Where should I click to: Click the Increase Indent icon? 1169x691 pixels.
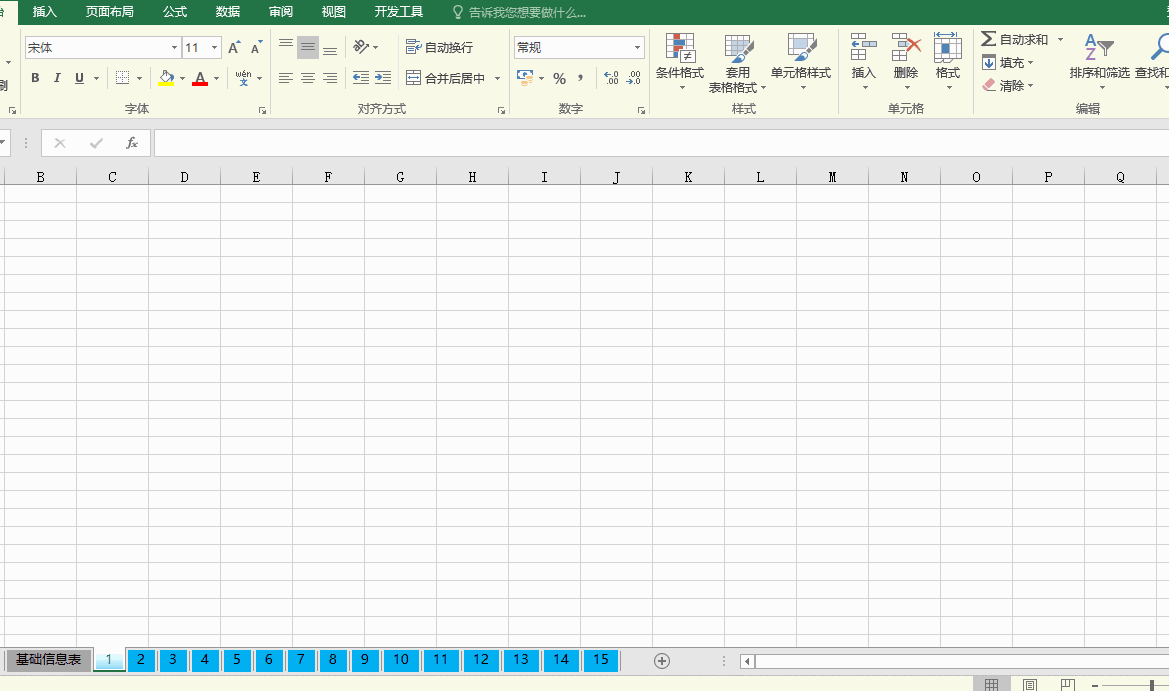click(383, 78)
